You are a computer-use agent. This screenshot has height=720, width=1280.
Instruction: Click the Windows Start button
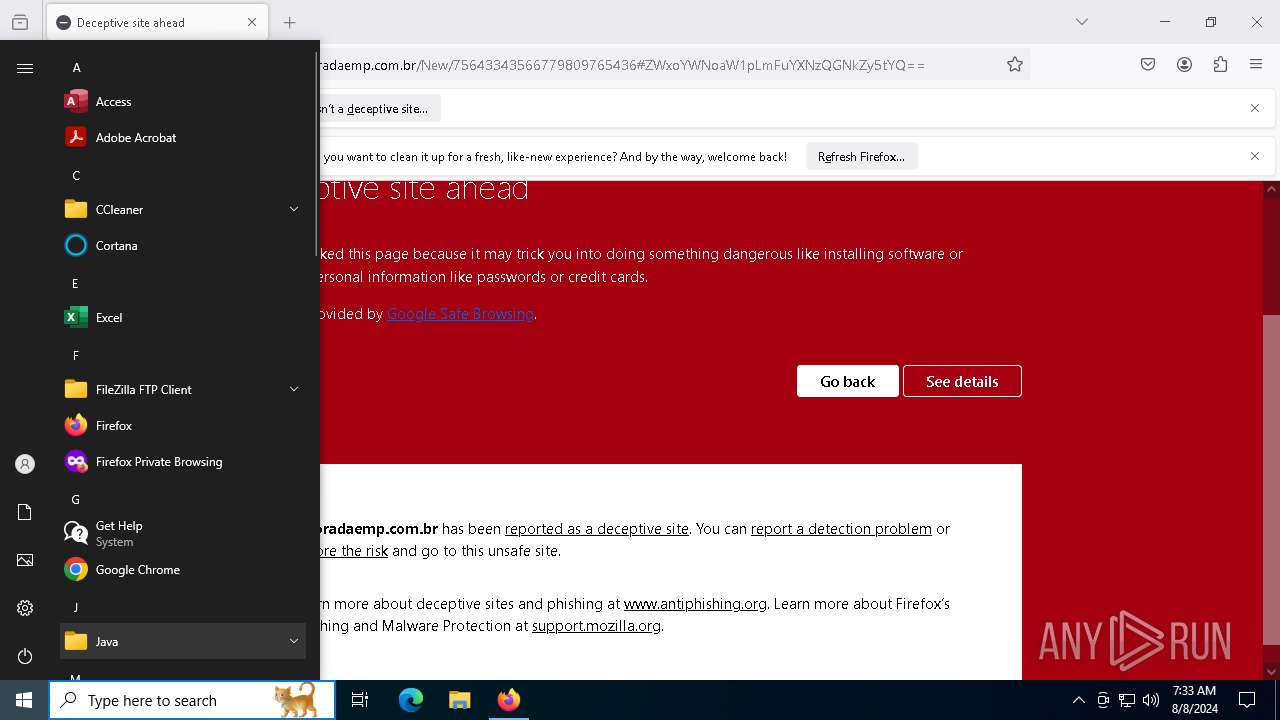click(x=24, y=700)
